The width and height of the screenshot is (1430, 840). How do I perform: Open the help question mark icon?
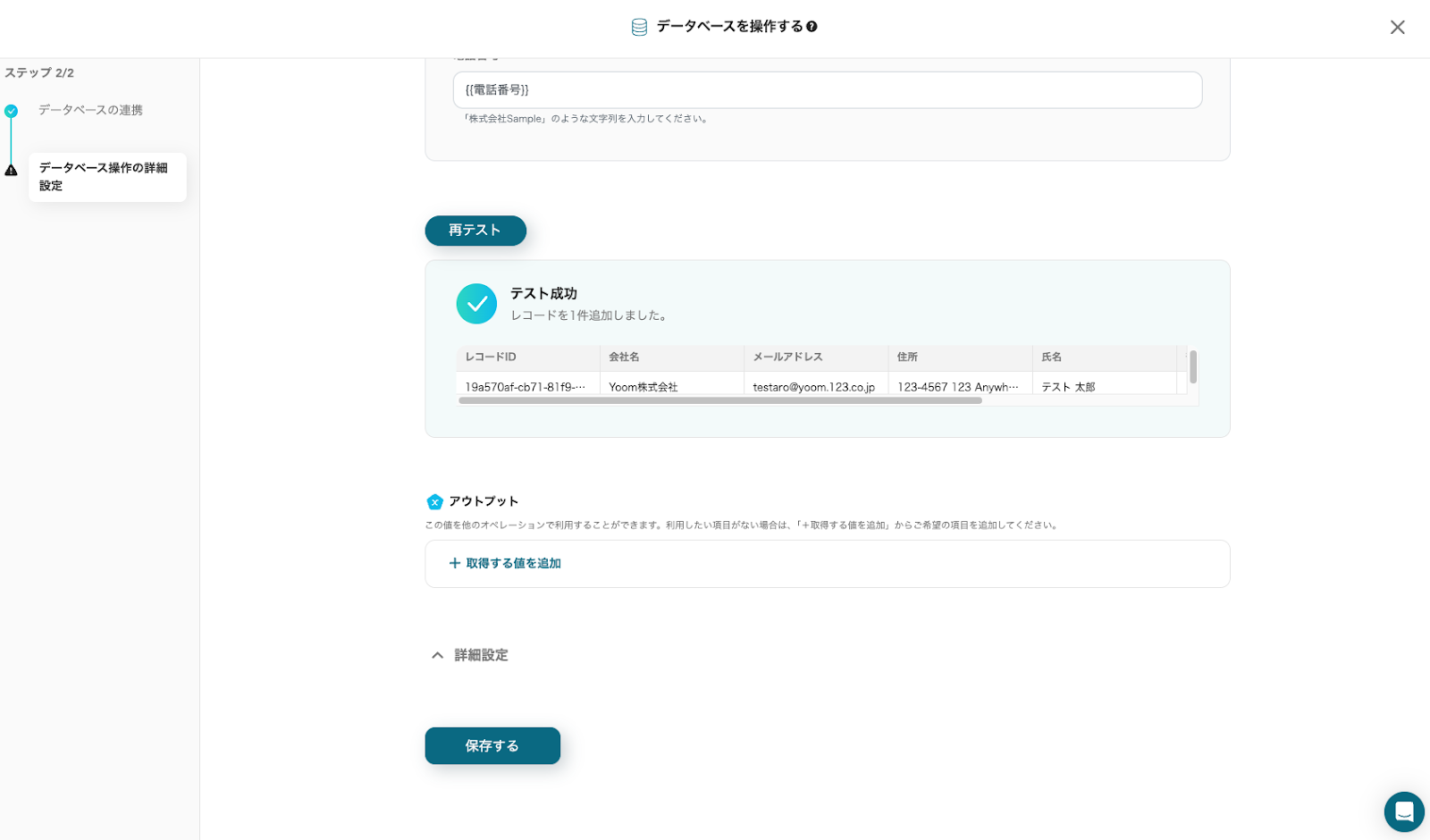[812, 27]
